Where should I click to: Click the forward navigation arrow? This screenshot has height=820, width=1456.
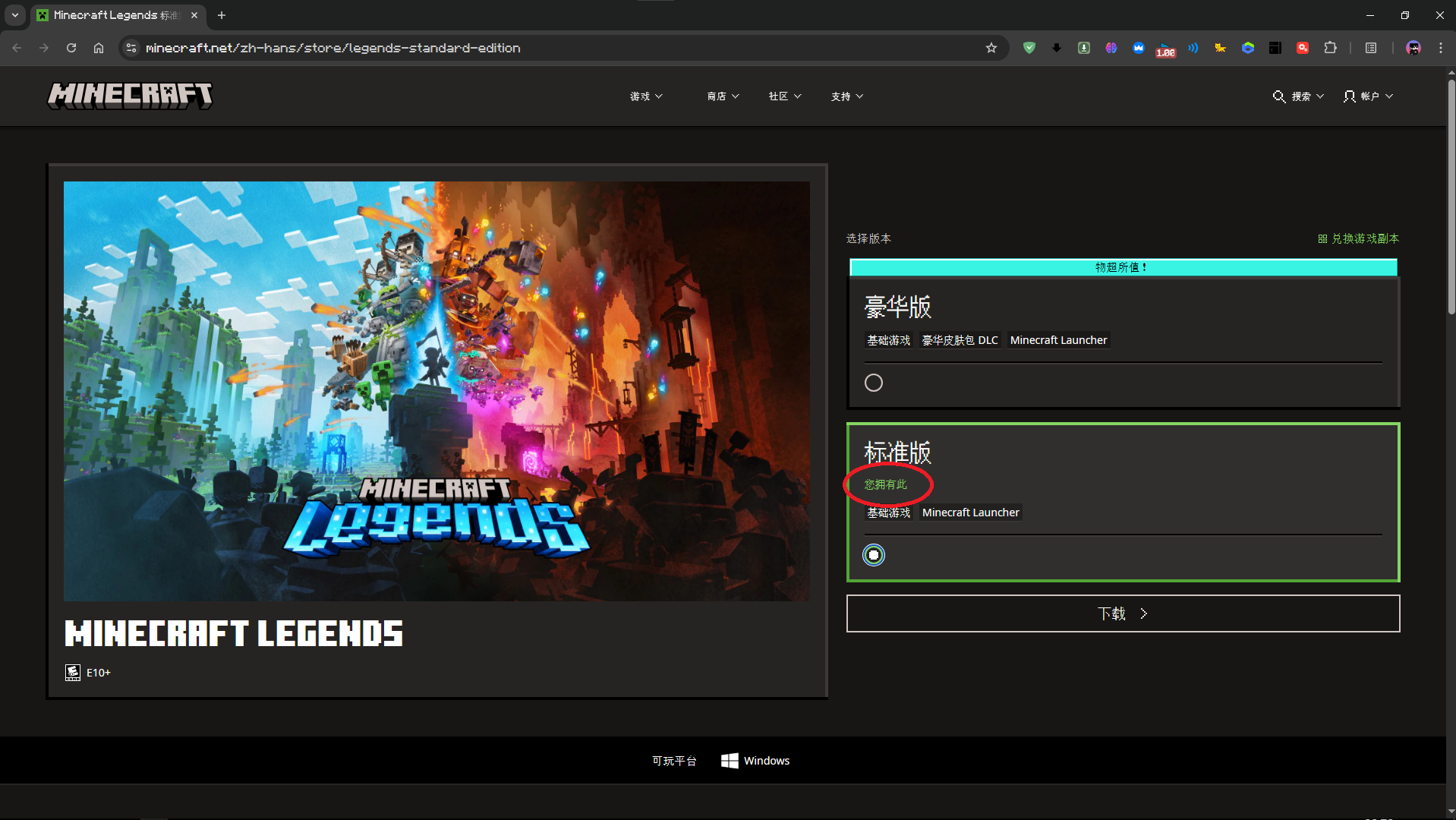pyautogui.click(x=44, y=48)
